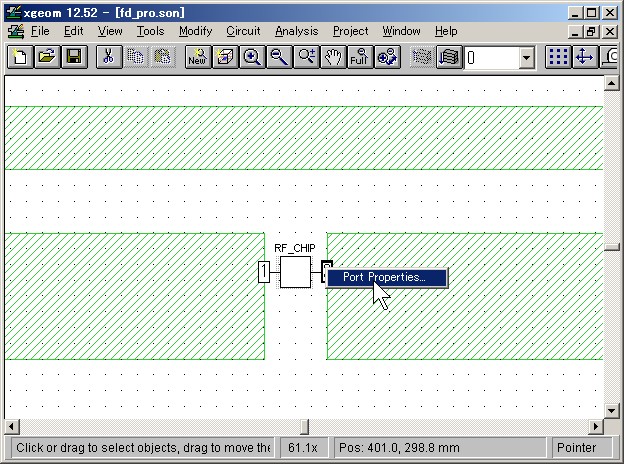Click the cut-off icon at toolbar end
The image size is (624, 464).
coord(609,57)
